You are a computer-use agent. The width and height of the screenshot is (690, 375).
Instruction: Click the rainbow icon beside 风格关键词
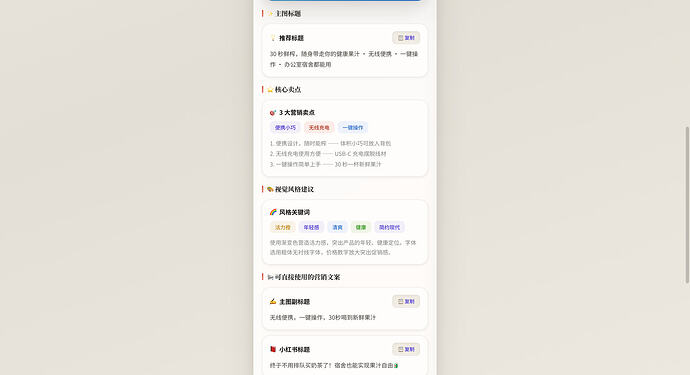273,212
